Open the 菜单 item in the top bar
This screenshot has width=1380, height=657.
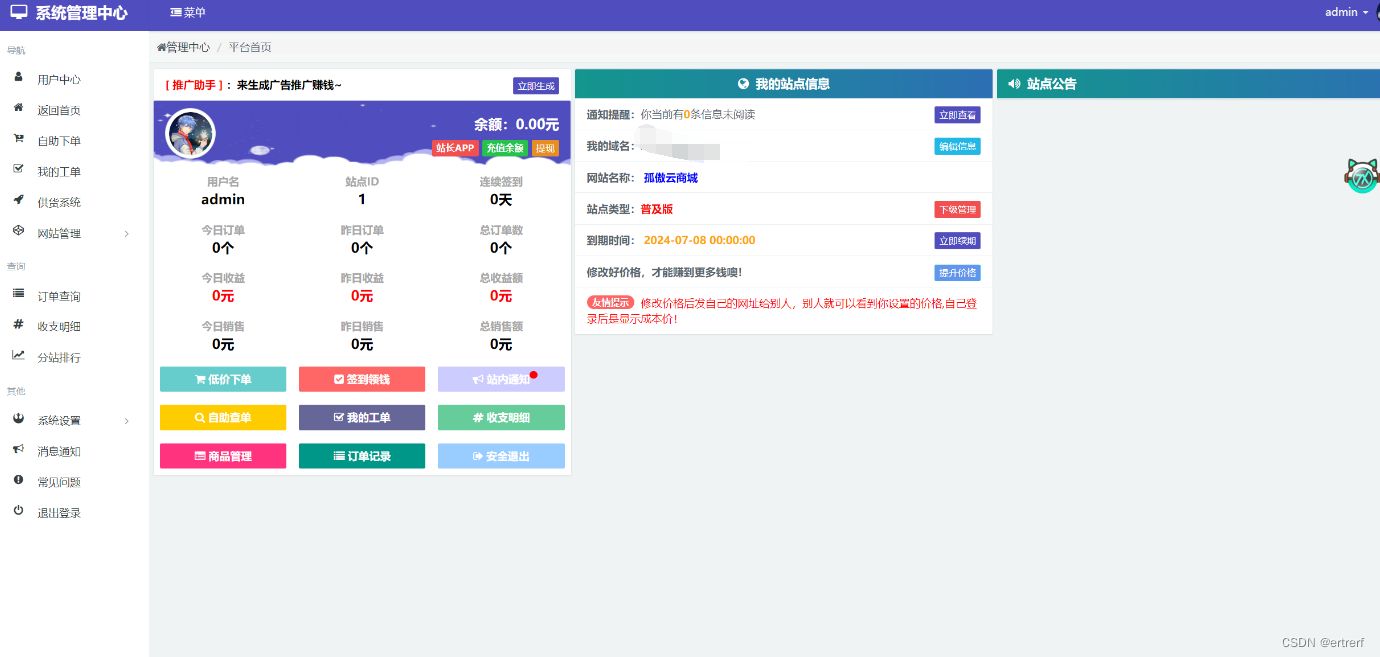pyautogui.click(x=188, y=13)
